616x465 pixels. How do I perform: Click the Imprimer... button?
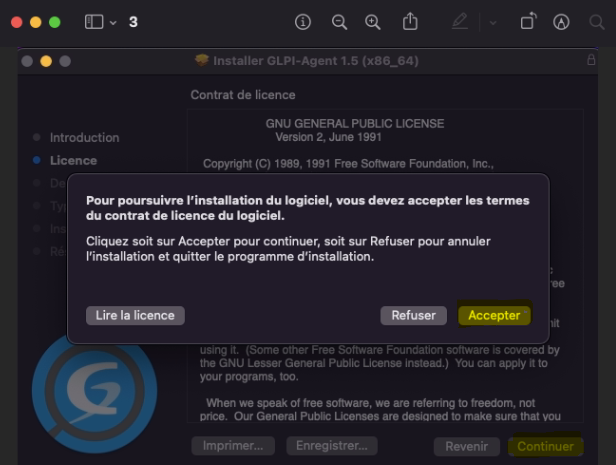[x=233, y=446]
